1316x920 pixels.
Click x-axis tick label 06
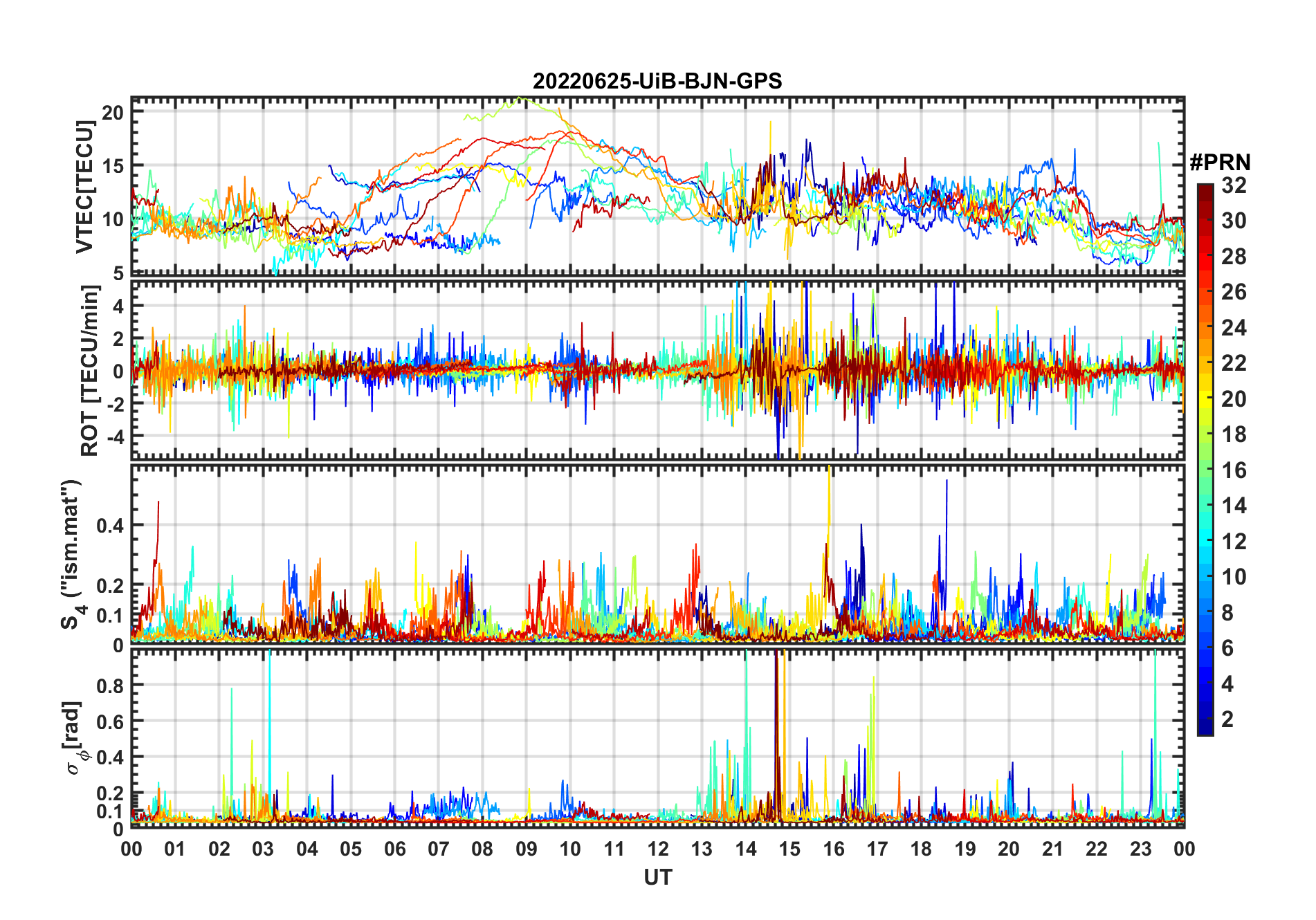click(395, 849)
